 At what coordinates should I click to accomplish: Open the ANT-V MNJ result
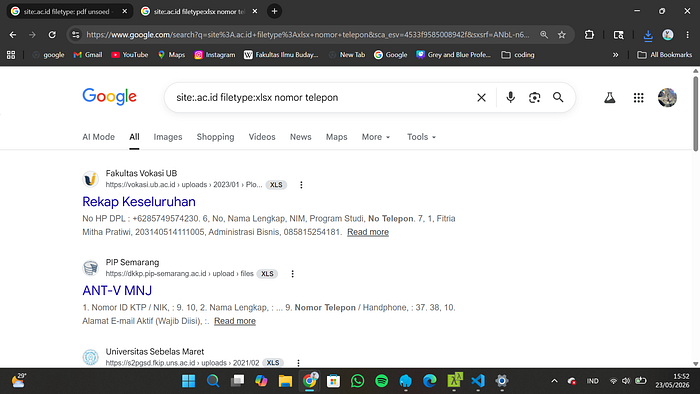117,290
